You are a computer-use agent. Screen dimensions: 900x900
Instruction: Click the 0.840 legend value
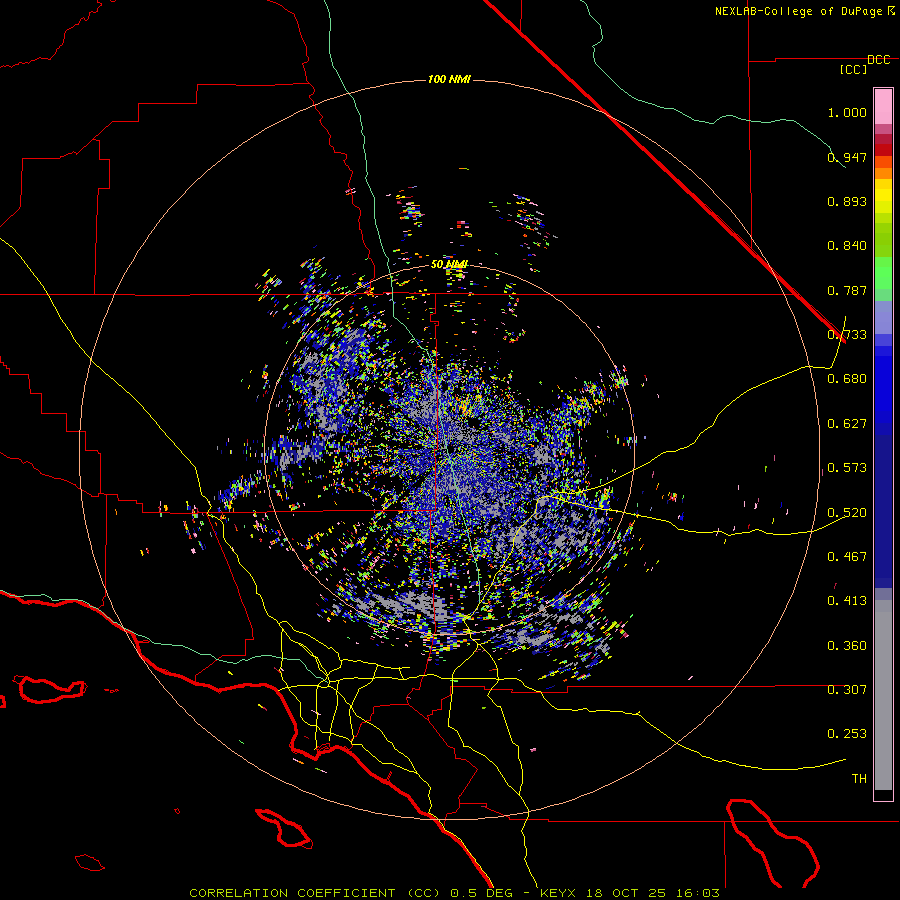point(847,246)
